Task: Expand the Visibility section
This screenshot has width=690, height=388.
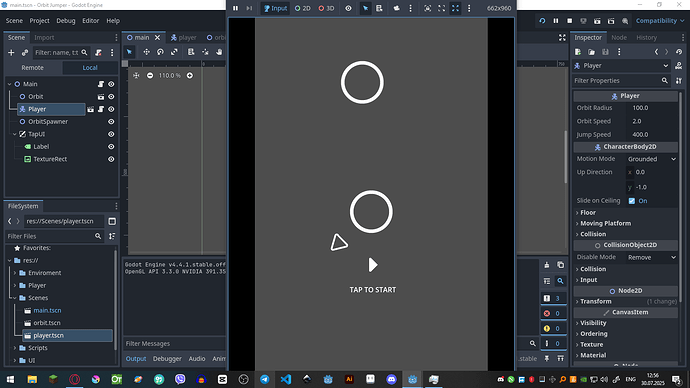Action: (x=593, y=323)
